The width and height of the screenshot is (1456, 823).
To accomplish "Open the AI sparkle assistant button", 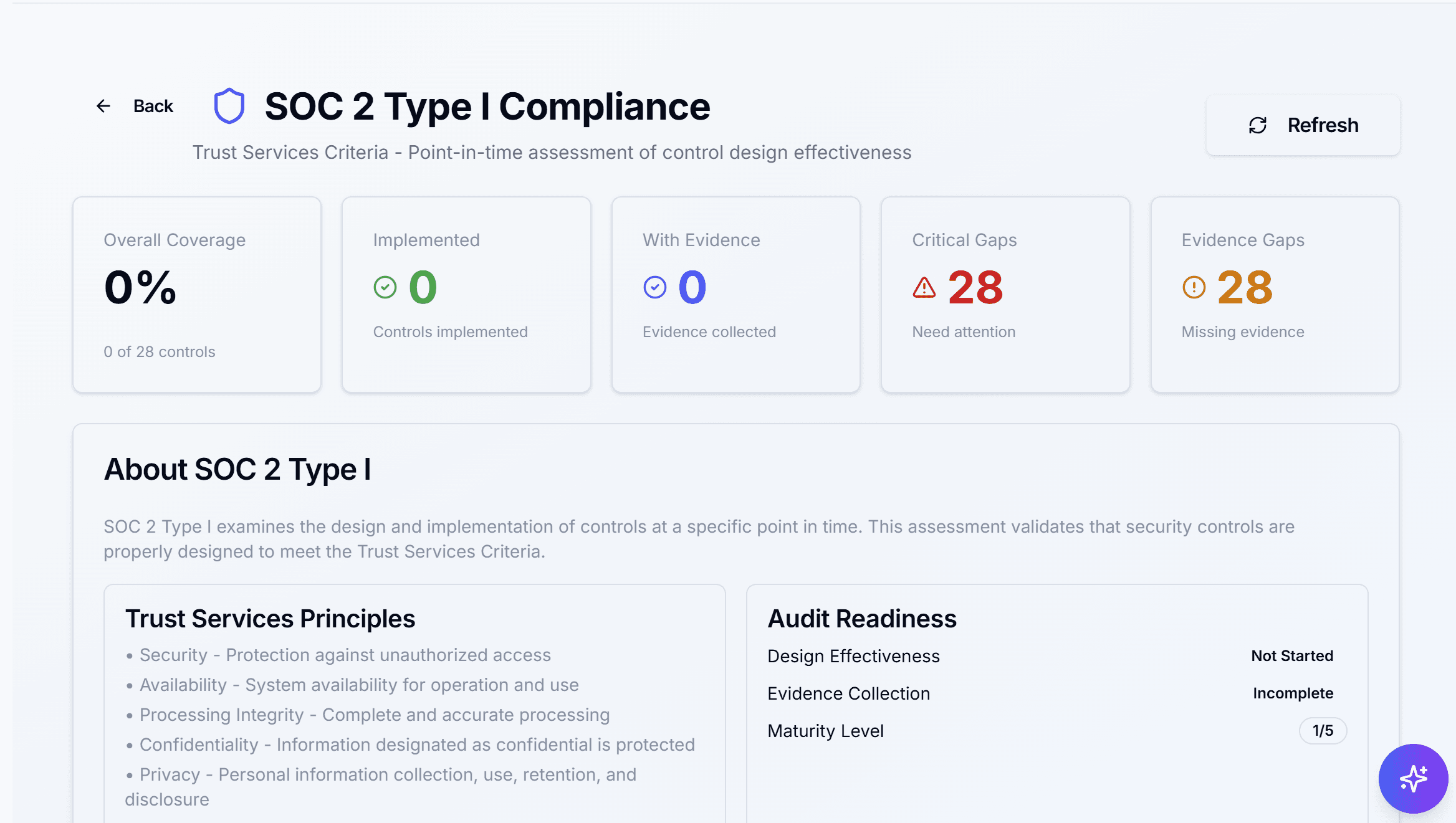I will [x=1413, y=779].
